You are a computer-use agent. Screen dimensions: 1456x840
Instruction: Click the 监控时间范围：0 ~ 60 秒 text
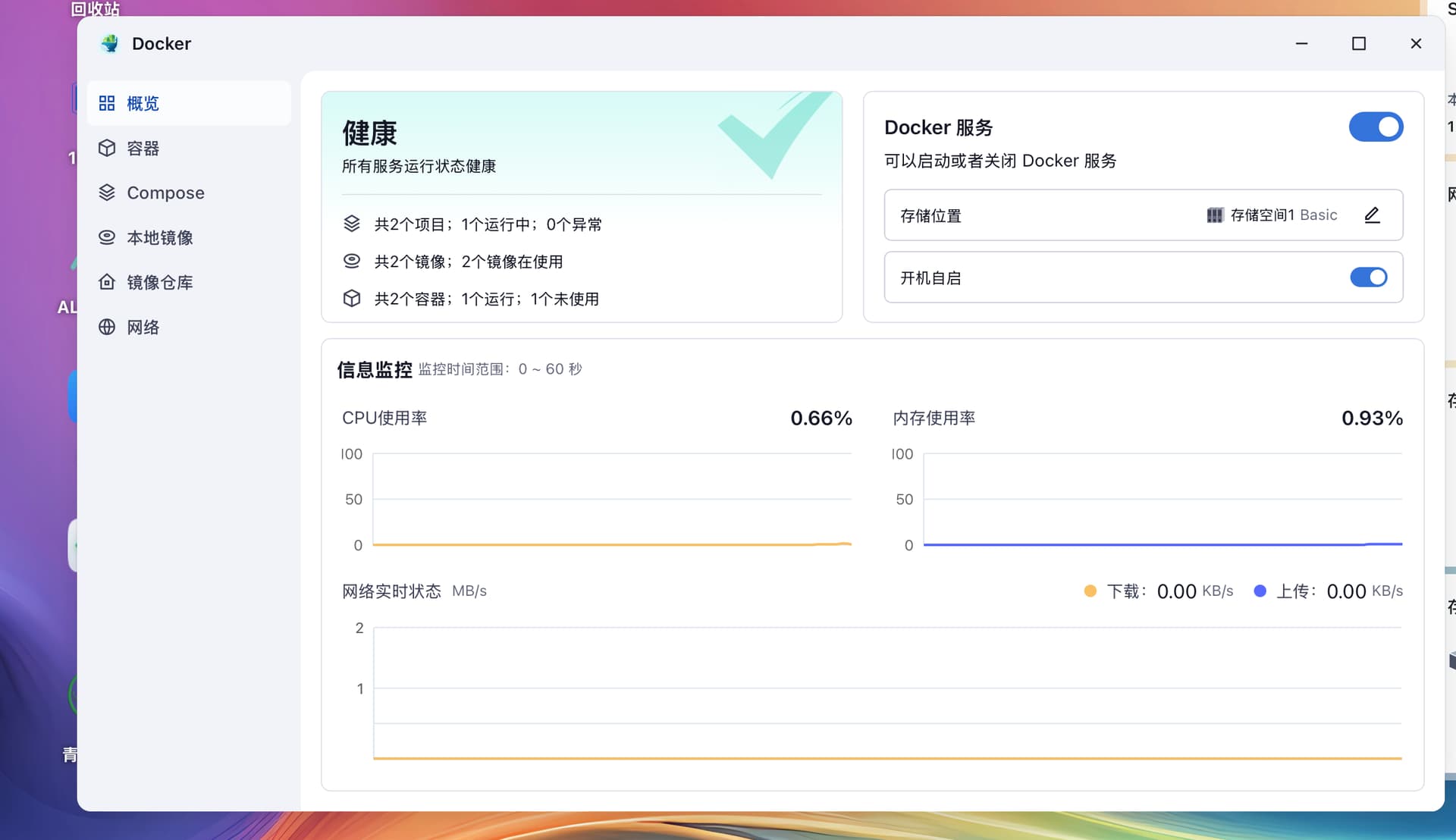coord(500,369)
